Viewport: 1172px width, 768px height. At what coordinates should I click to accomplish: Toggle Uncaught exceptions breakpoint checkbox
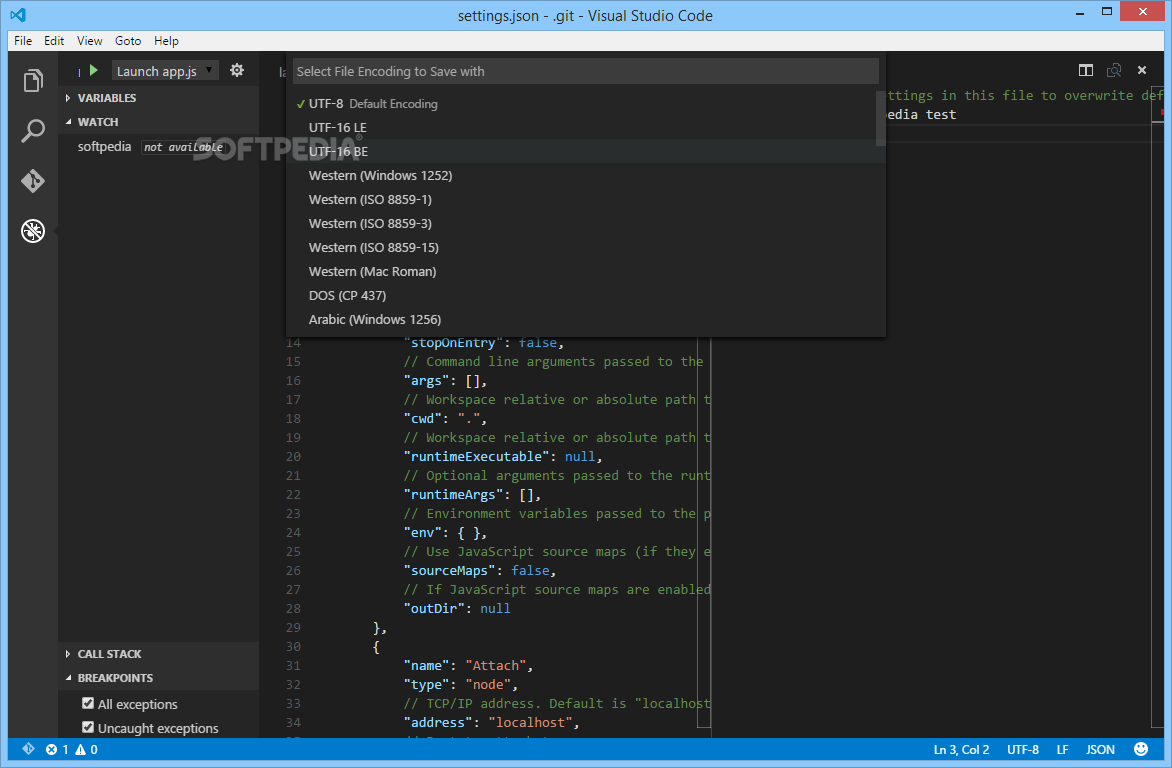pyautogui.click(x=88, y=728)
